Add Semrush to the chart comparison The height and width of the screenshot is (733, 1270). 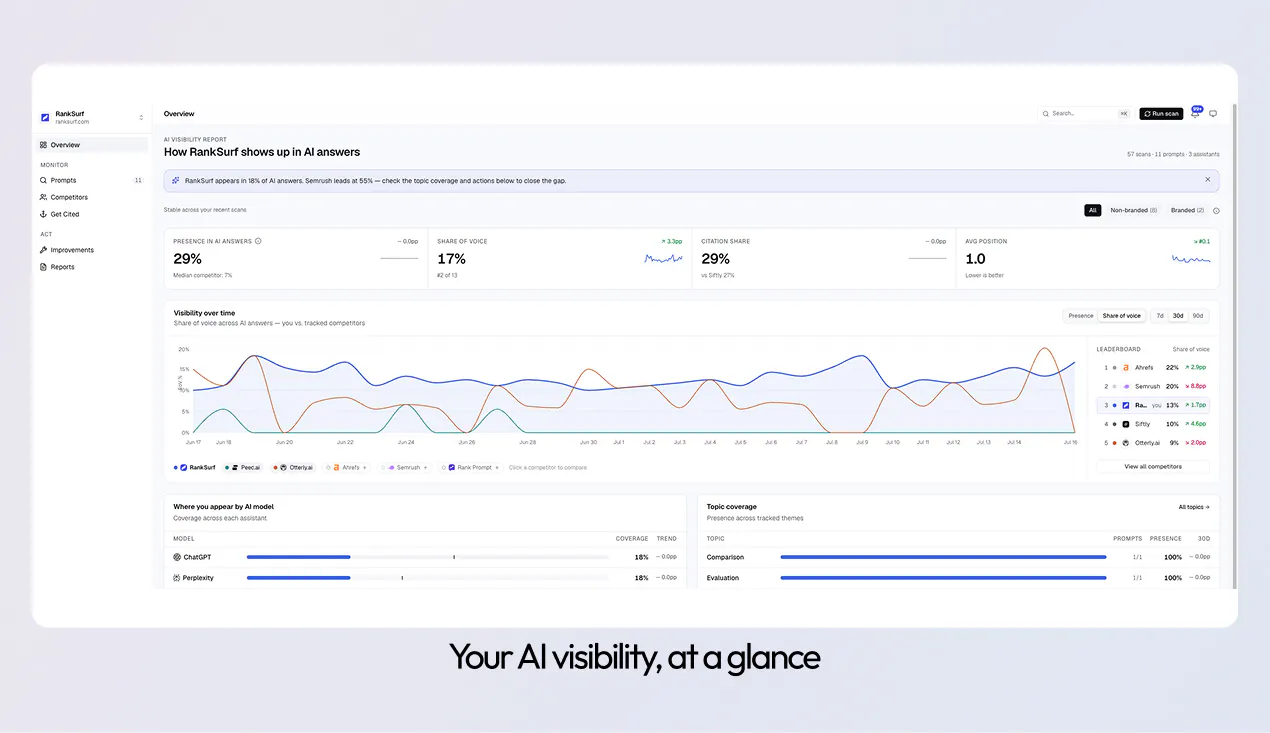[405, 467]
